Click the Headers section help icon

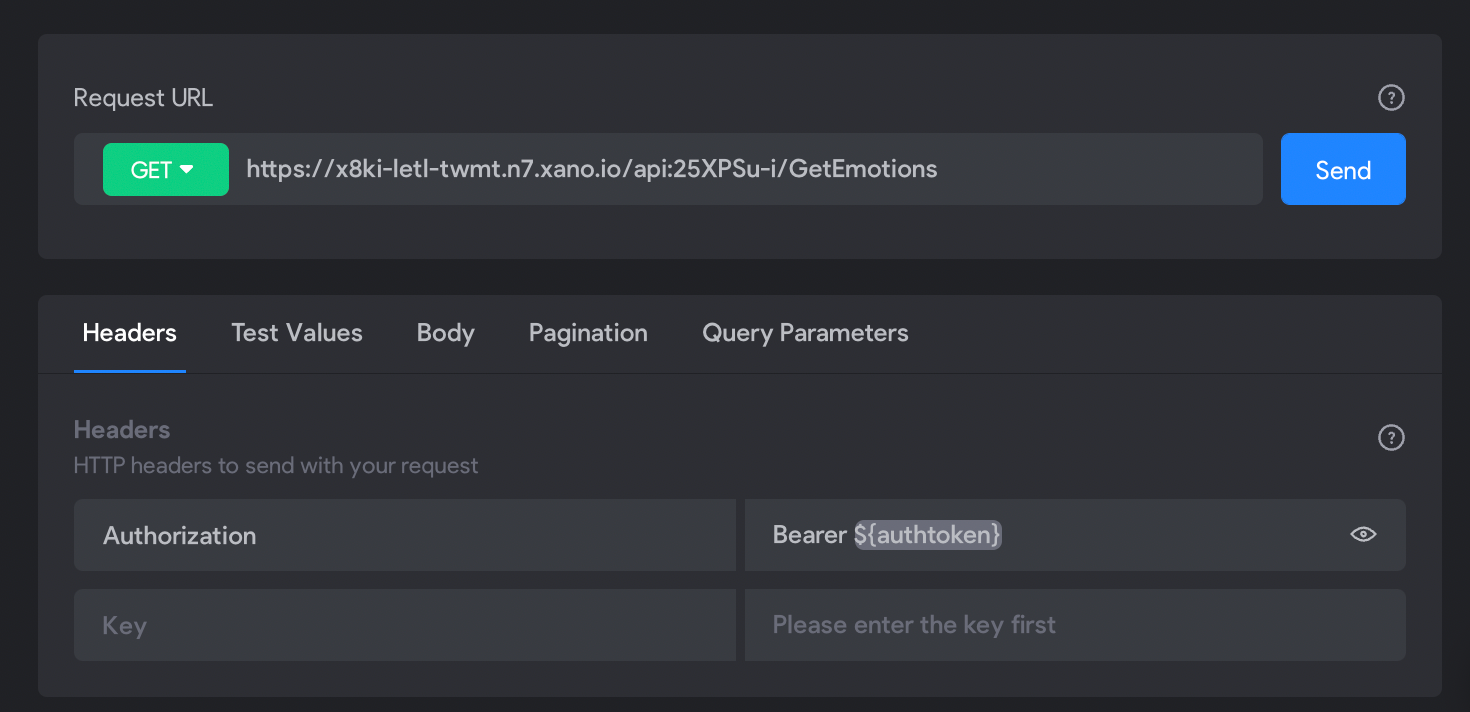pos(1391,438)
